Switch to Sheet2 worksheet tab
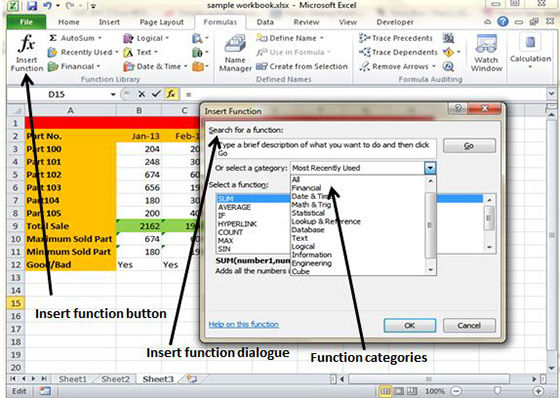The height and width of the screenshot is (398, 560). pyautogui.click(x=115, y=379)
